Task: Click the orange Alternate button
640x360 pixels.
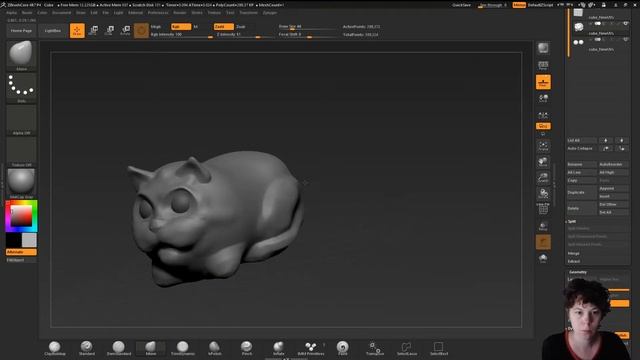Action: 21,252
